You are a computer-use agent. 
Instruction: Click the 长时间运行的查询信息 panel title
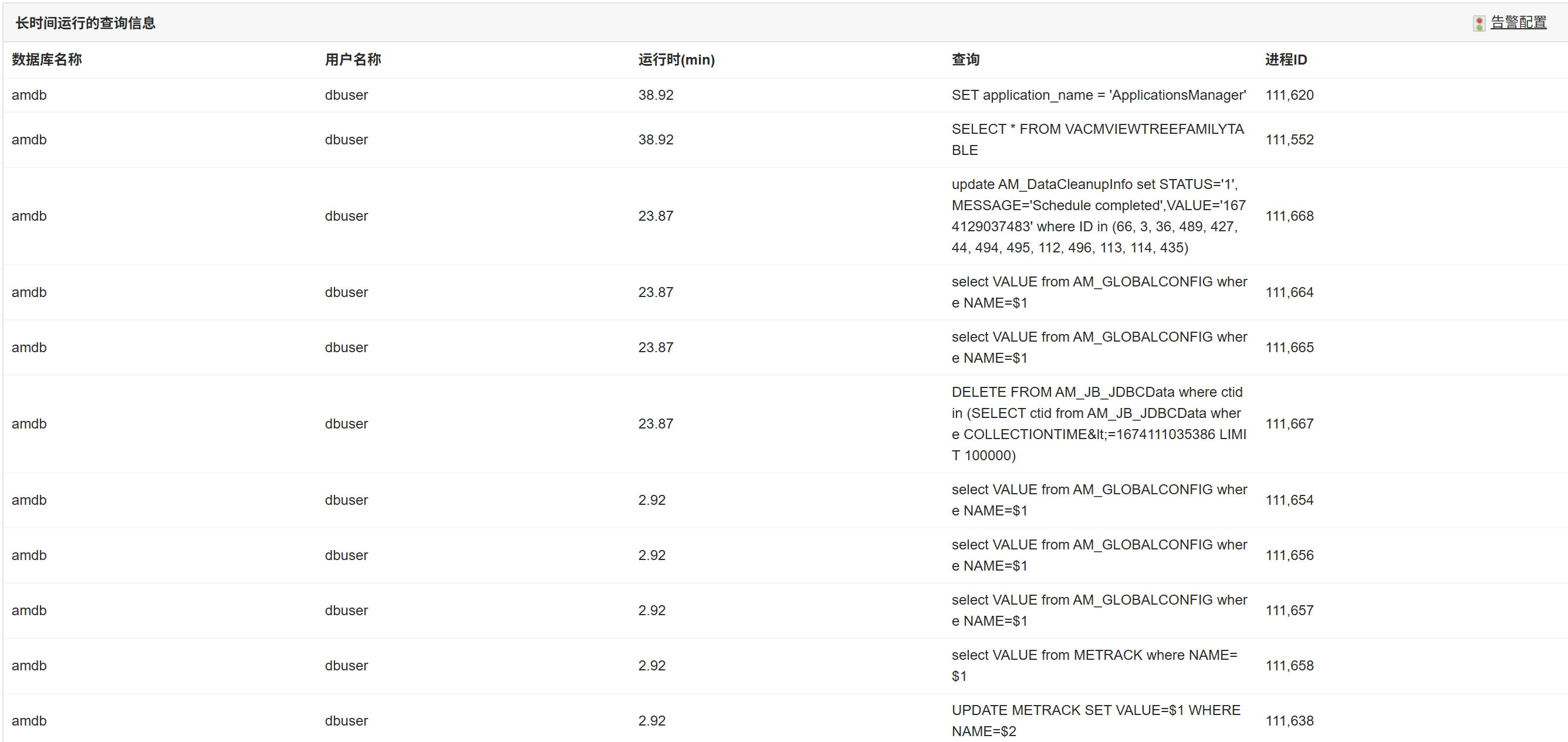(x=85, y=23)
